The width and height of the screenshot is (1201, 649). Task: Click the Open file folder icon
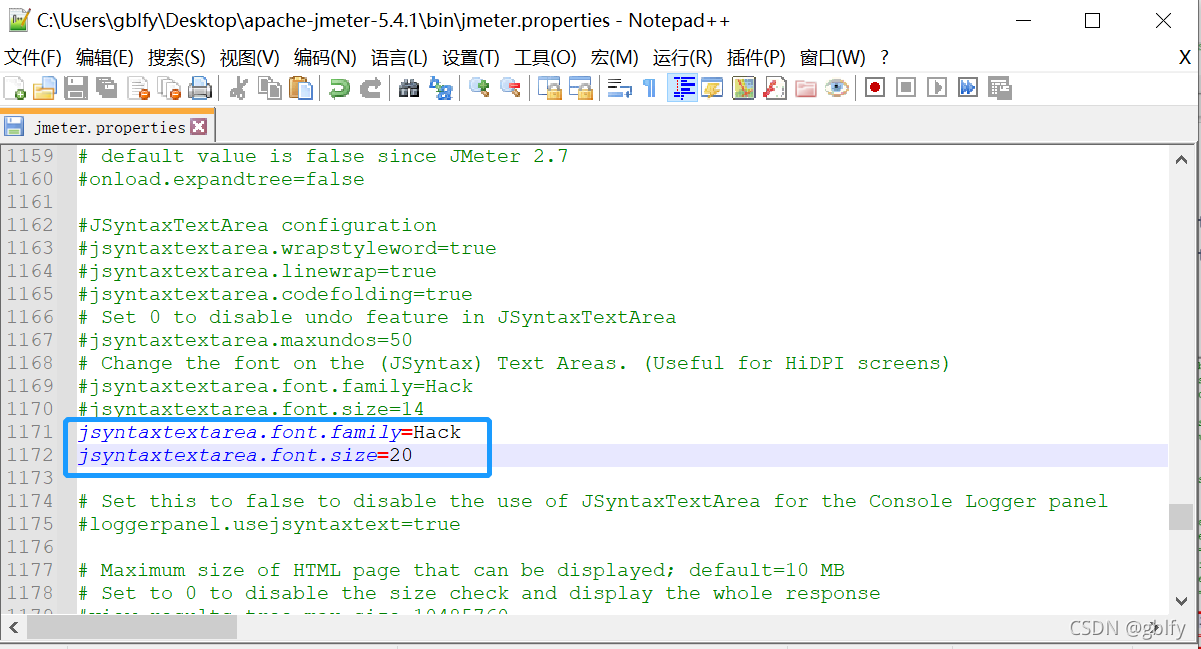pos(45,88)
